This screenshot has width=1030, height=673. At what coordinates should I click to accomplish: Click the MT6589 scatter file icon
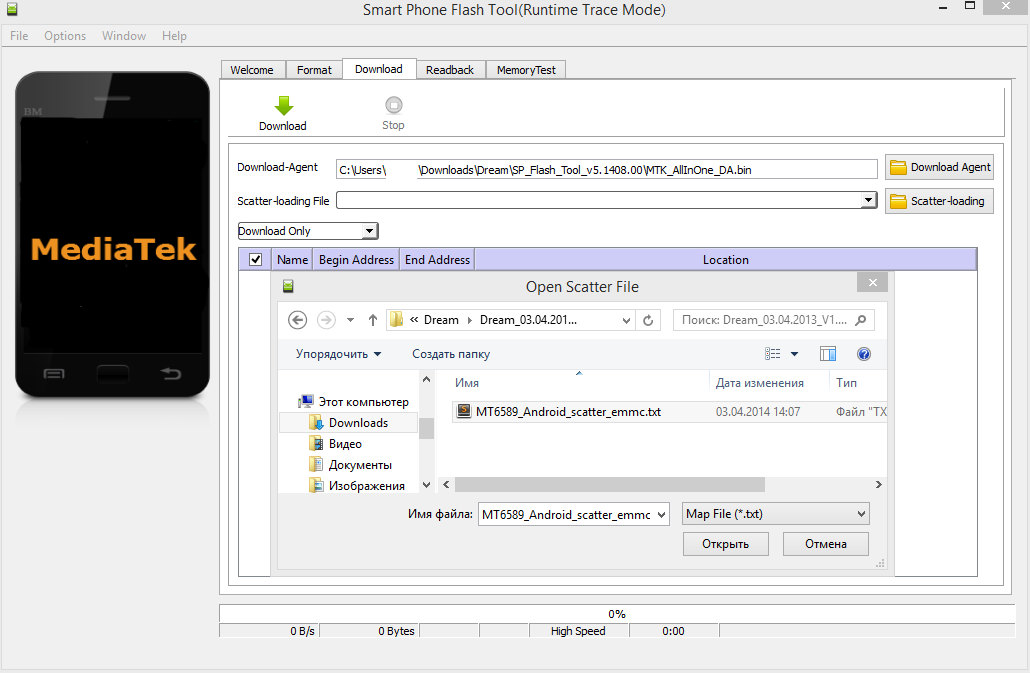point(464,411)
